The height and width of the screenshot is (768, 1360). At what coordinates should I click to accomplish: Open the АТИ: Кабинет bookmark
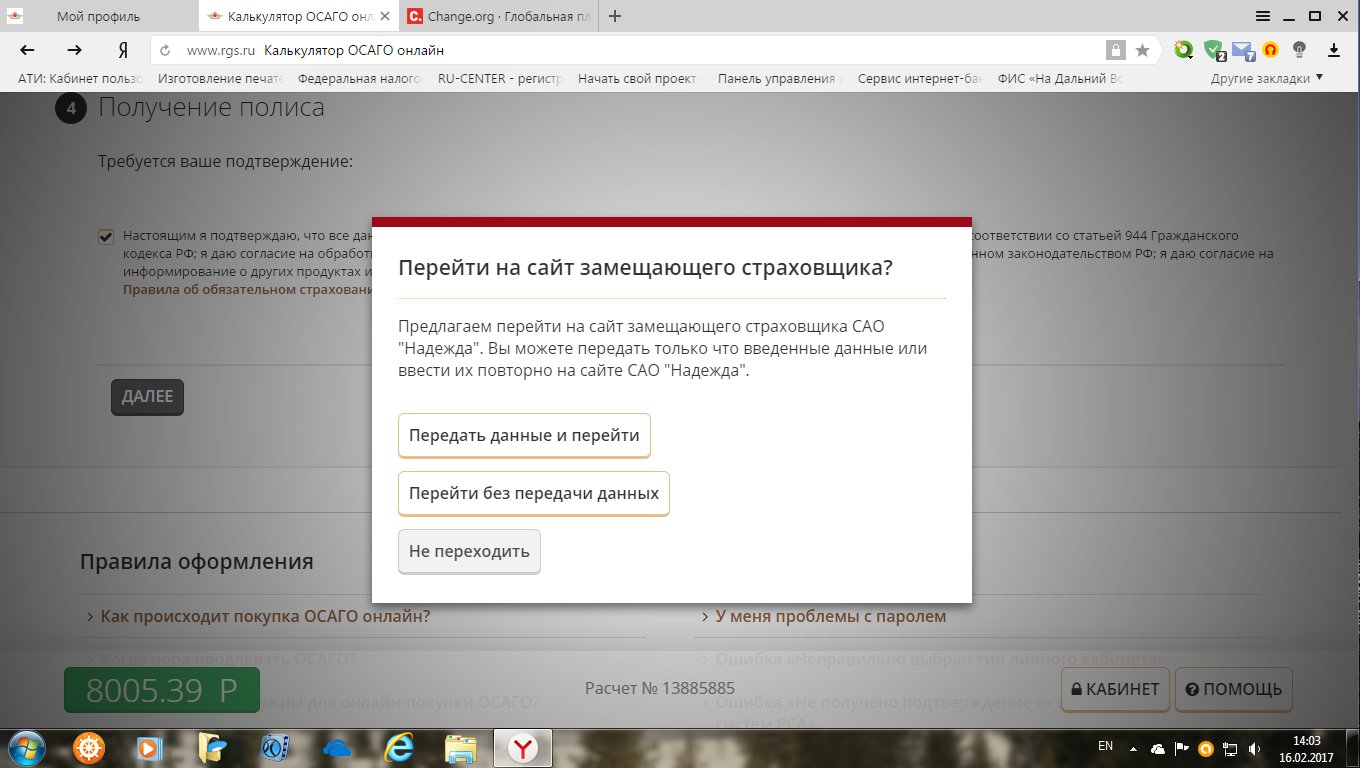81,79
